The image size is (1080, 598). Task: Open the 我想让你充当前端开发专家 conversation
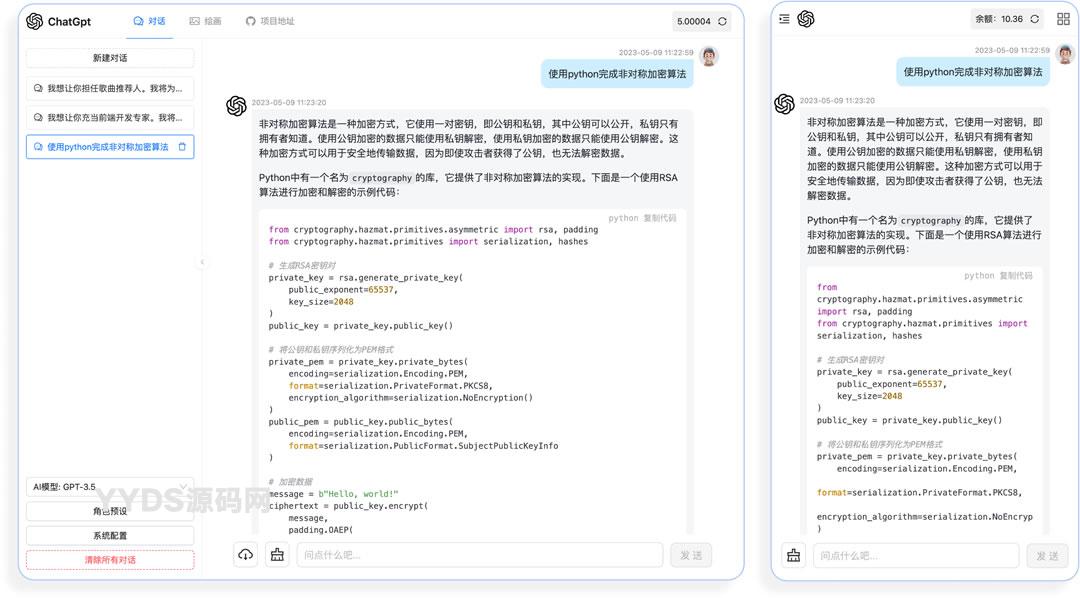(110, 117)
